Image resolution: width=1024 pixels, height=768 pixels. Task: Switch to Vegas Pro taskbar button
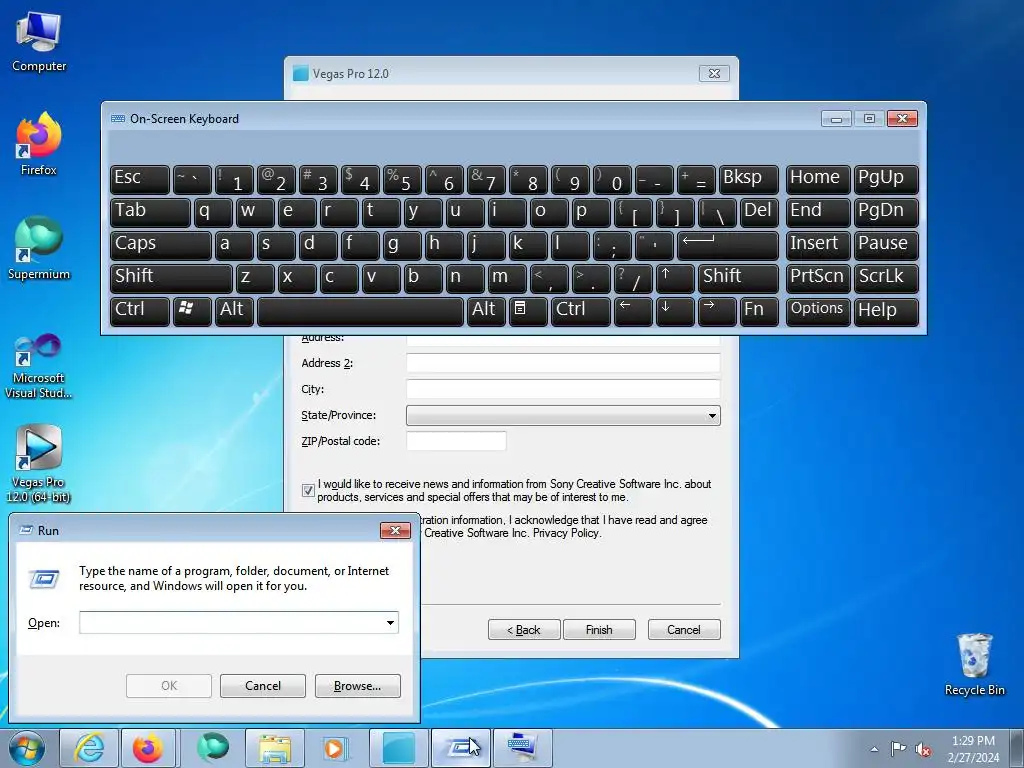tap(398, 748)
